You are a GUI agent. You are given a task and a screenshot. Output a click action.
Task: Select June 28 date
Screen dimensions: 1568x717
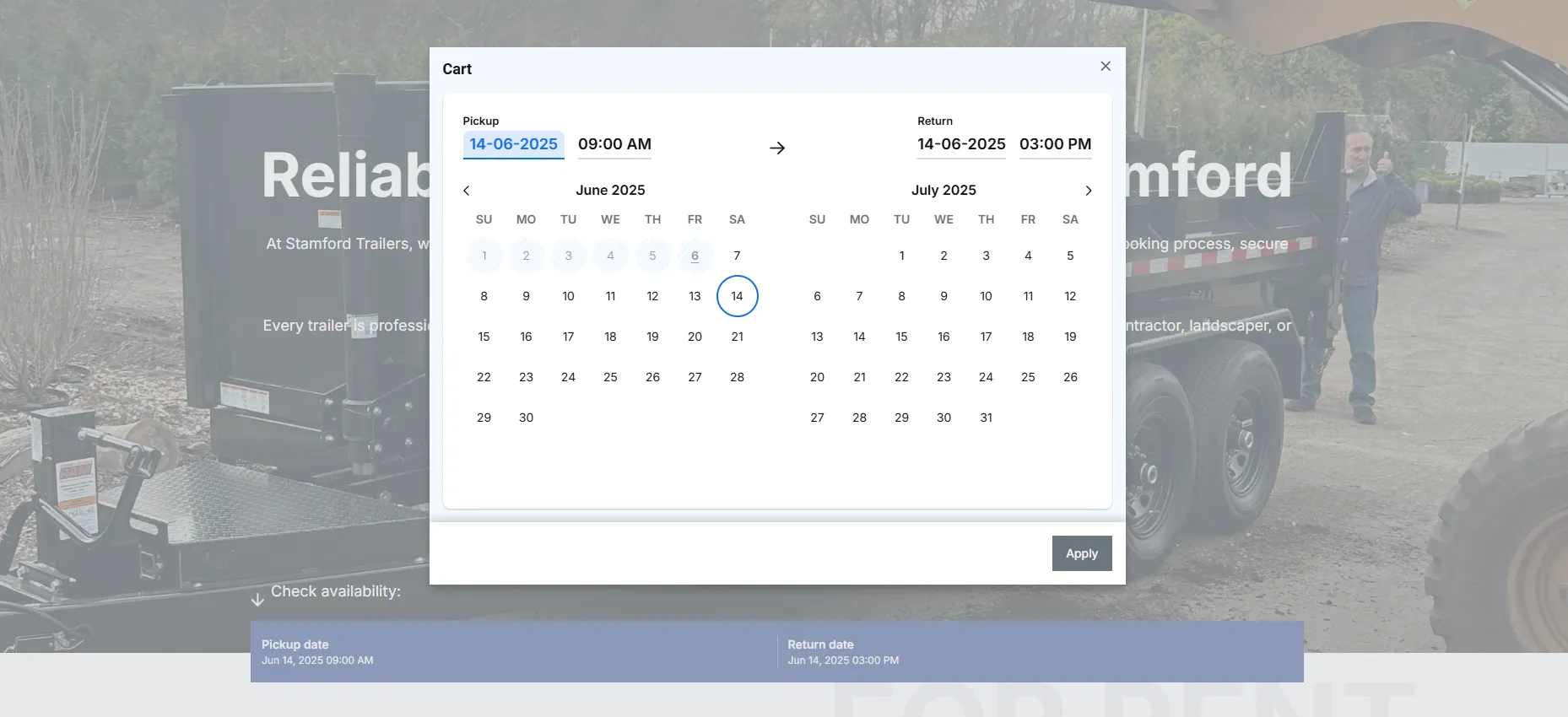click(738, 377)
